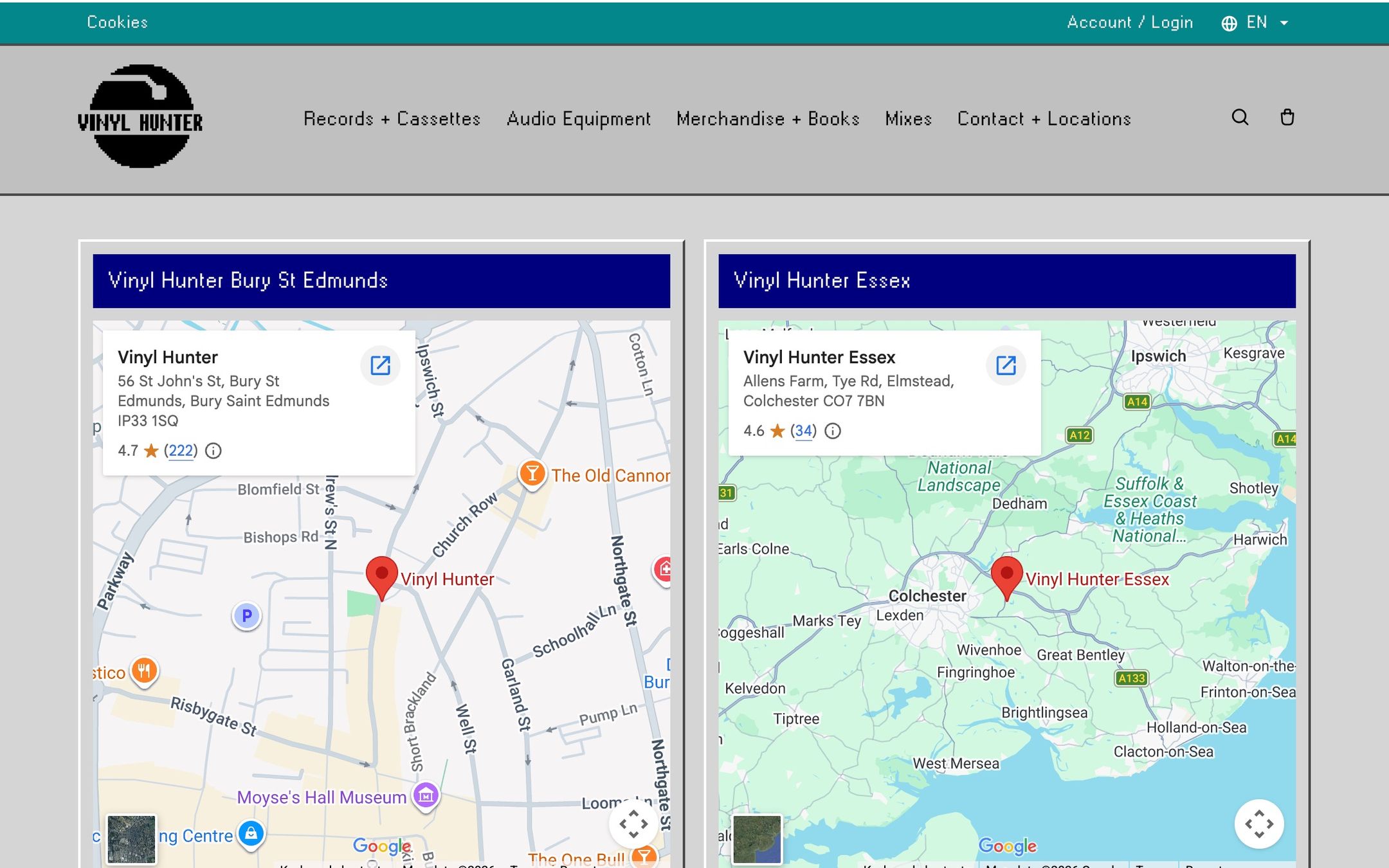Click Account / Login link
The height and width of the screenshot is (868, 1389).
point(1130,23)
